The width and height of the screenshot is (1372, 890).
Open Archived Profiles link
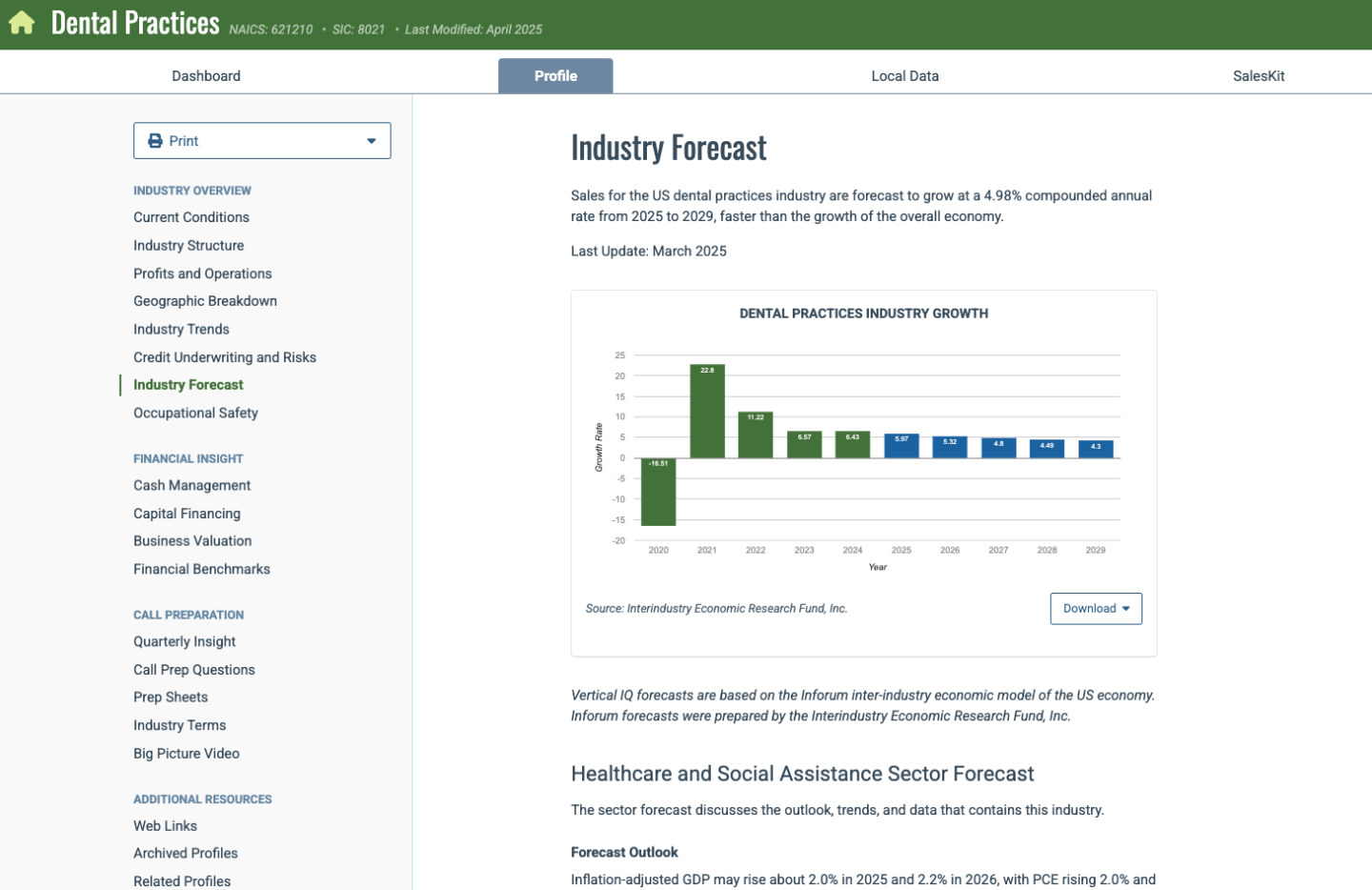click(x=186, y=854)
